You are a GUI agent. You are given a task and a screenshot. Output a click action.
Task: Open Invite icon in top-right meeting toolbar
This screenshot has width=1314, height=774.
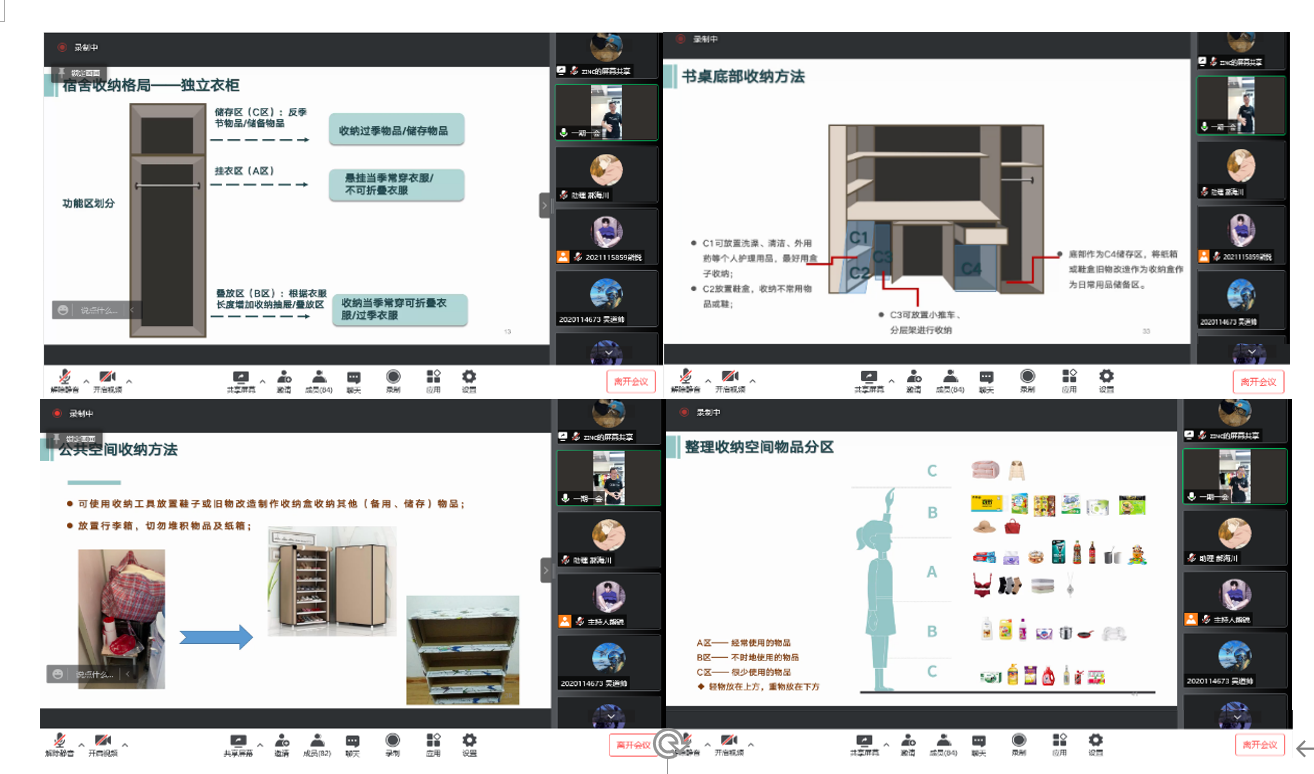[914, 378]
